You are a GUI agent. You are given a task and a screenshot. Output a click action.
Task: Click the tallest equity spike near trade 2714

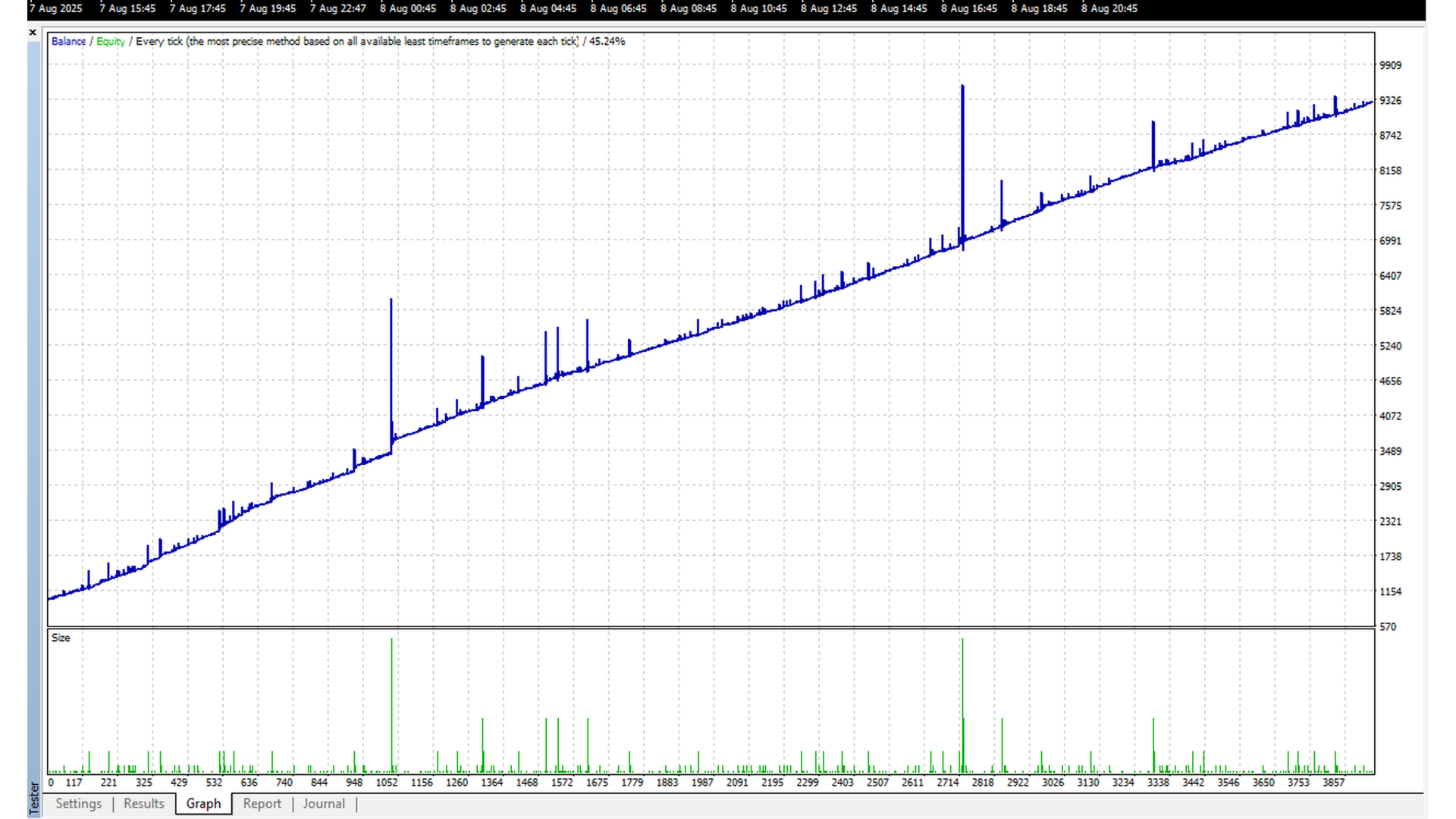tap(962, 152)
